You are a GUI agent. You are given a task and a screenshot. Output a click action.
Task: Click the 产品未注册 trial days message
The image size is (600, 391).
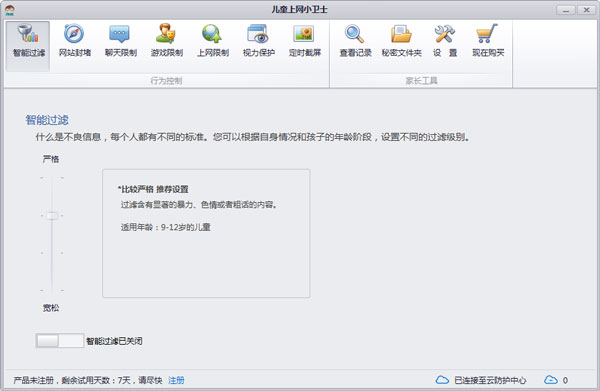pos(88,380)
